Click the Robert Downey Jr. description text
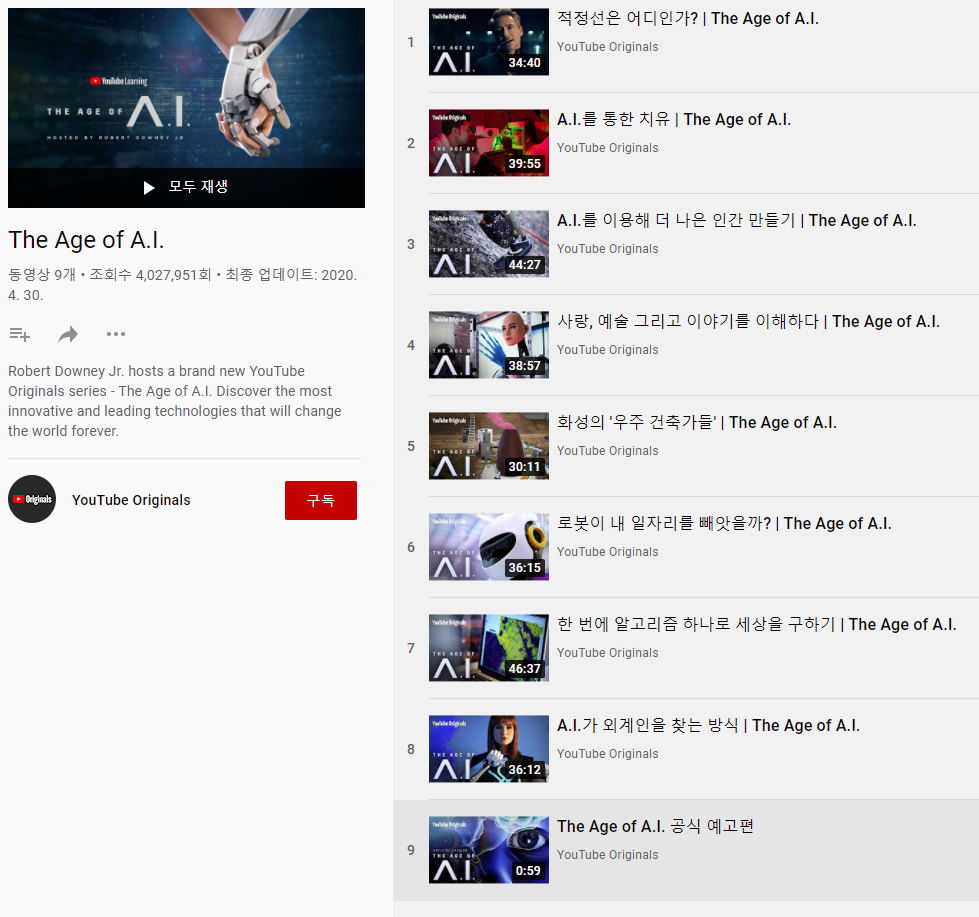 pyautogui.click(x=175, y=401)
